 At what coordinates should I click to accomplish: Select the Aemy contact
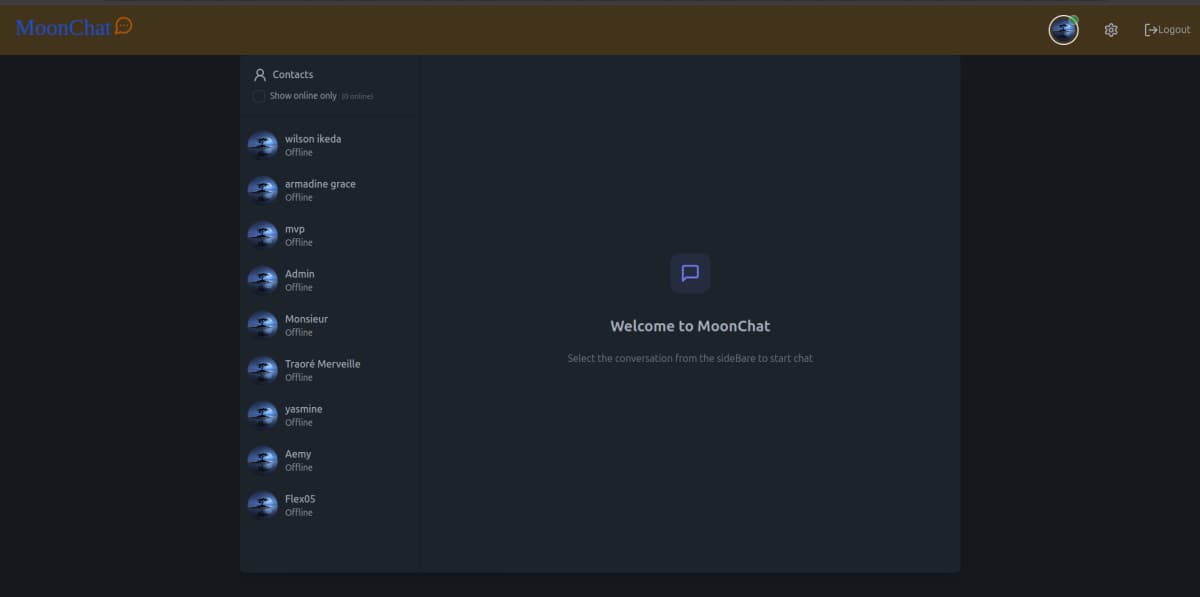tap(298, 460)
